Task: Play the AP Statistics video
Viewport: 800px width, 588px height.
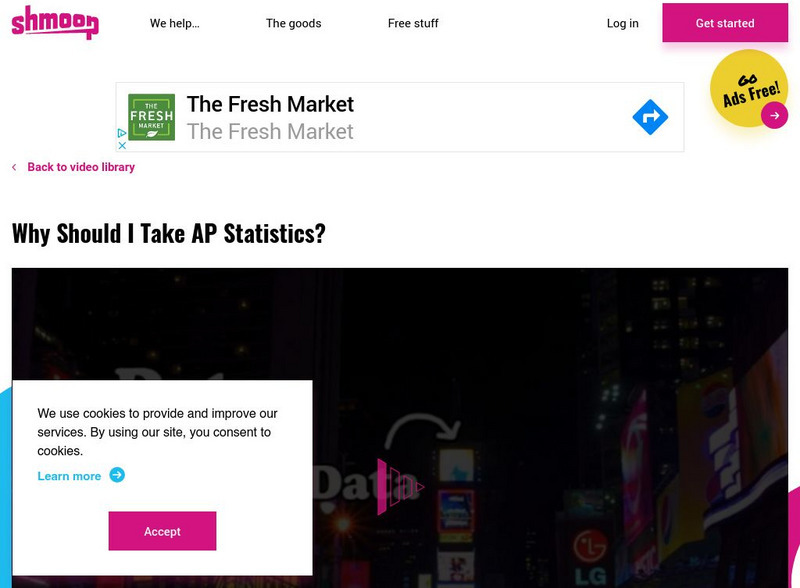Action: 399,487
